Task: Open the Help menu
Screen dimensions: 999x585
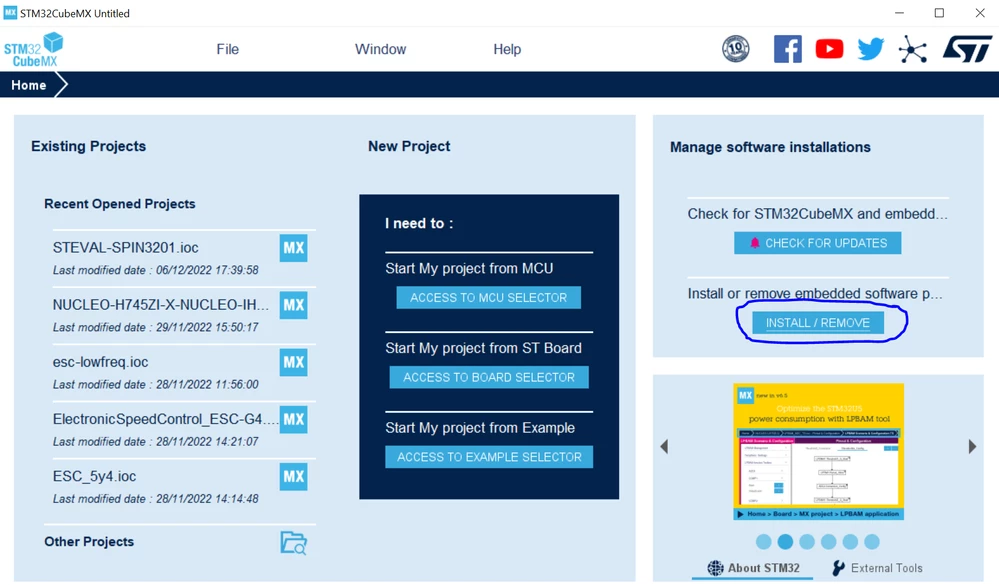Action: [507, 49]
